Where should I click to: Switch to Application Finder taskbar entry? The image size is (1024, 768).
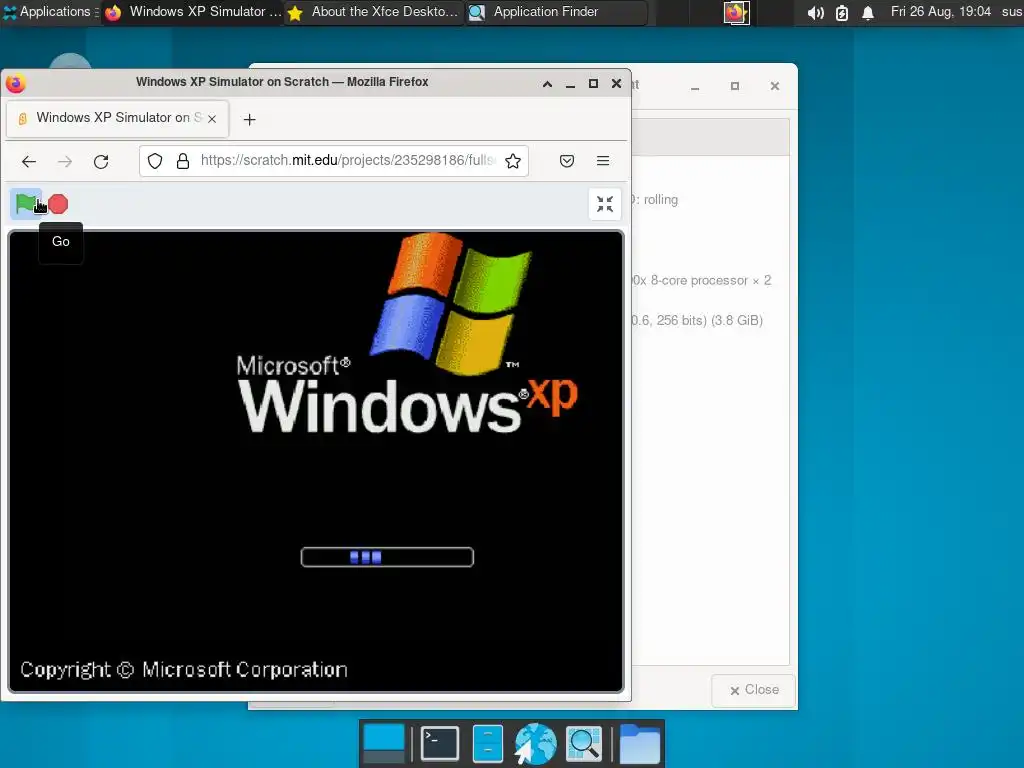[x=556, y=12]
